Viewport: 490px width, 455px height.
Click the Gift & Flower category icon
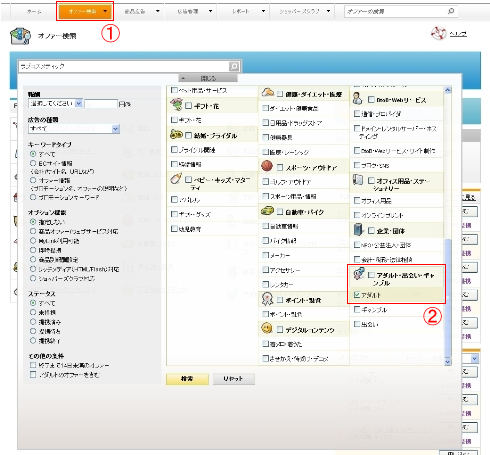[176, 105]
